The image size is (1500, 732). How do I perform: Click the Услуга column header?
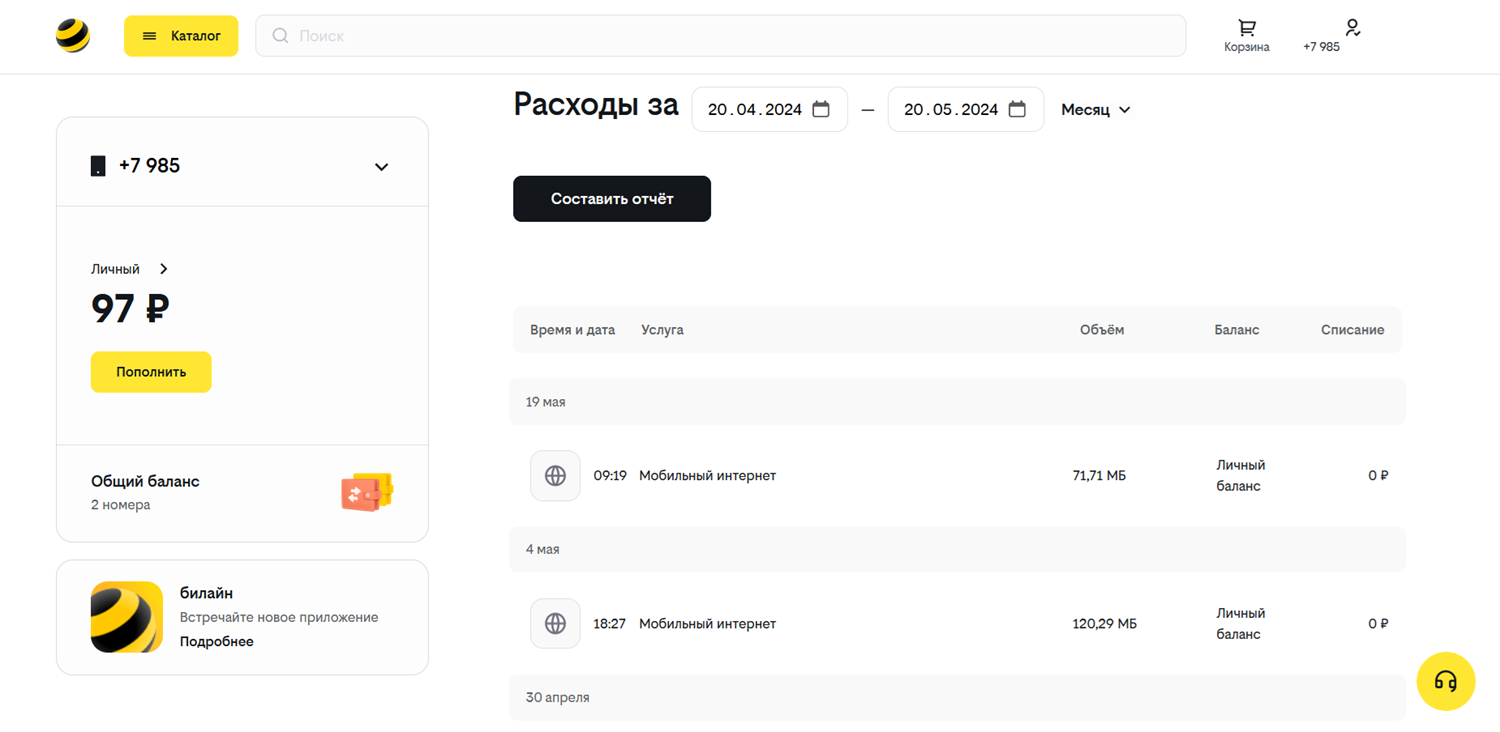tap(662, 330)
